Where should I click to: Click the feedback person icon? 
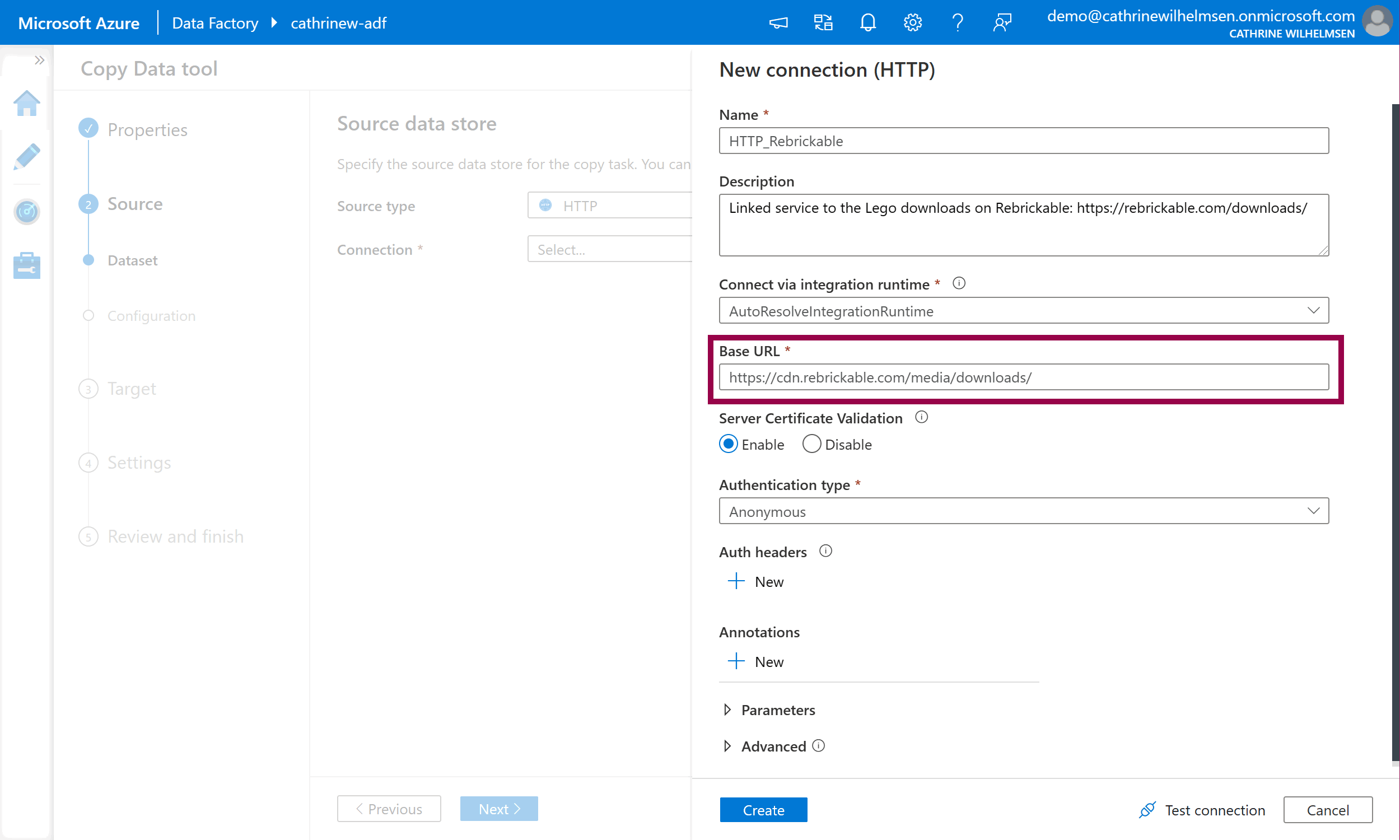coord(1002,22)
